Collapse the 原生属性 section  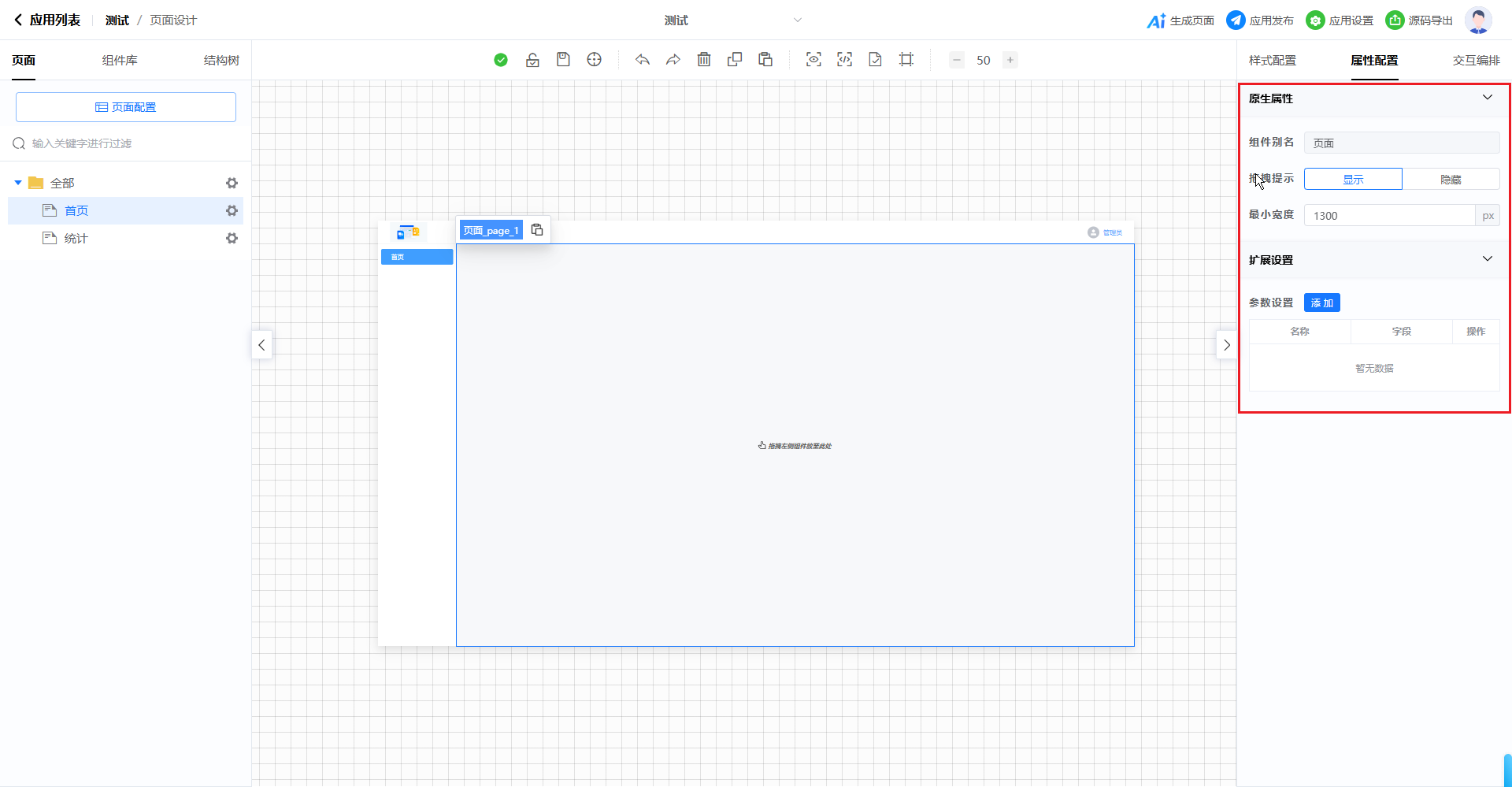(x=1487, y=98)
